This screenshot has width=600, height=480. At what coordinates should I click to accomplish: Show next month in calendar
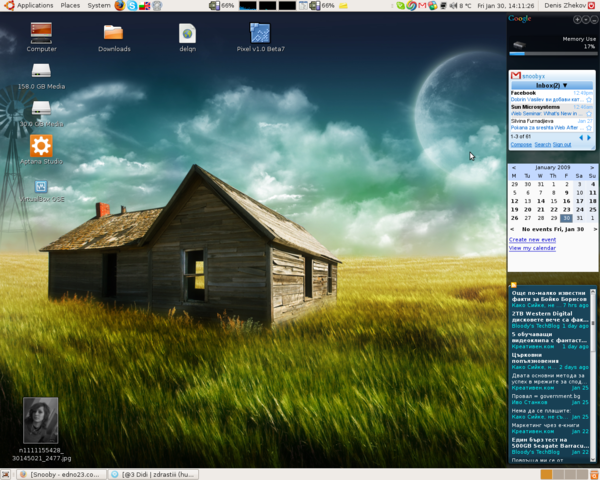point(592,168)
